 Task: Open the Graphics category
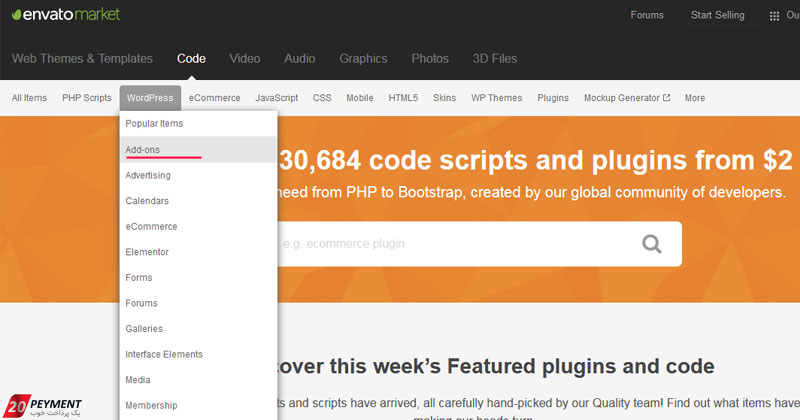[363, 58]
